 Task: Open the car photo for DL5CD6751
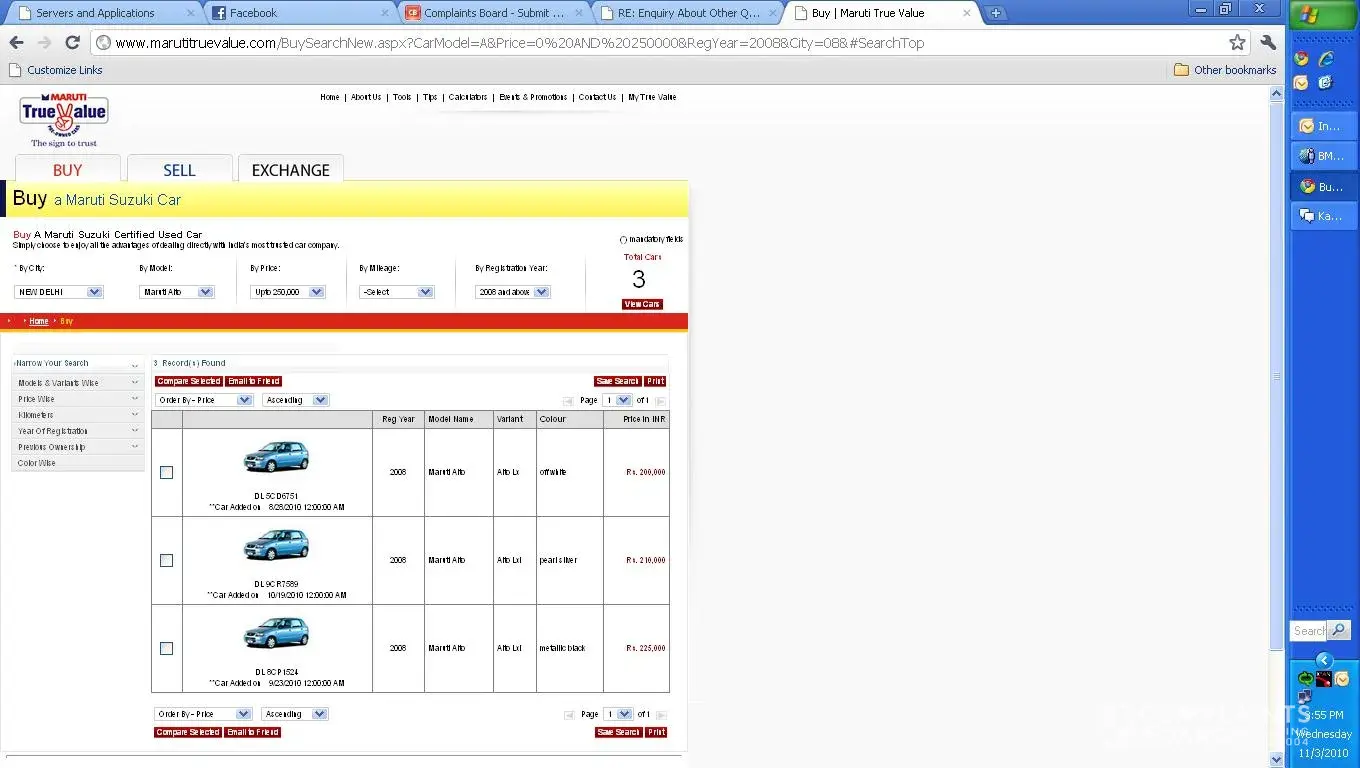(x=276, y=457)
